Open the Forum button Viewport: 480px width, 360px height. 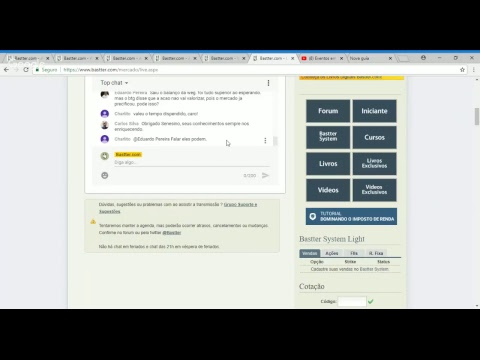click(x=328, y=111)
